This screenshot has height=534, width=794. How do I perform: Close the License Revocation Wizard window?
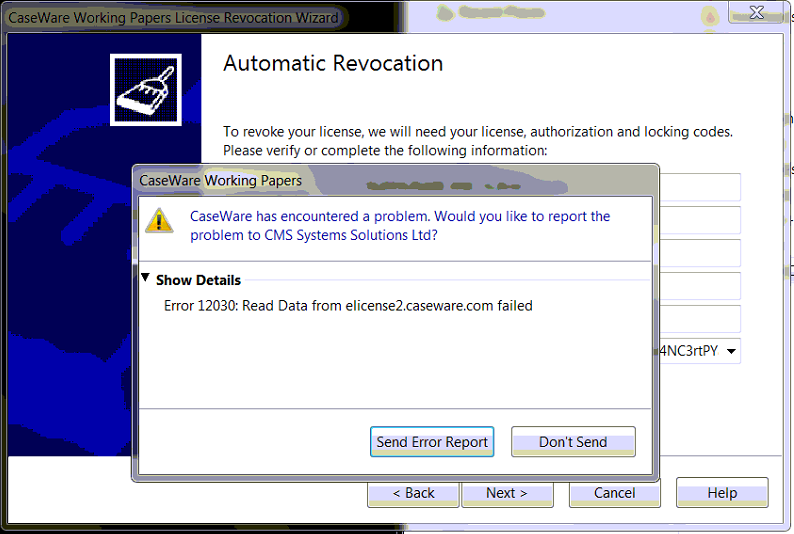757,12
